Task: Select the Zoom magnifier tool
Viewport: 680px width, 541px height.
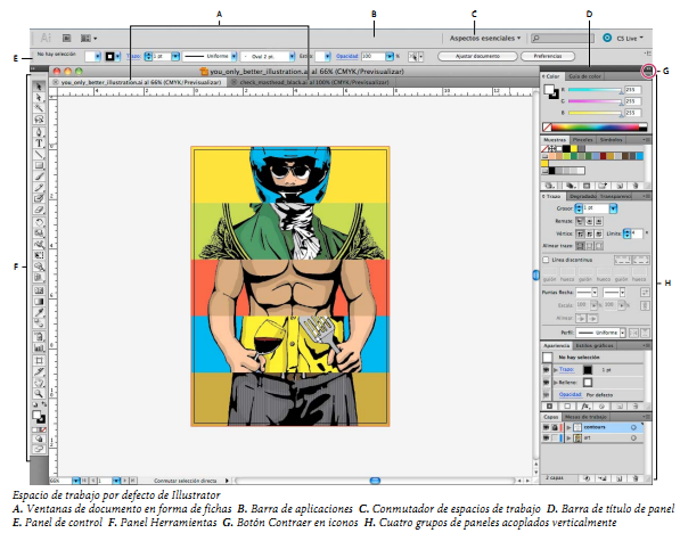Action: (39, 393)
